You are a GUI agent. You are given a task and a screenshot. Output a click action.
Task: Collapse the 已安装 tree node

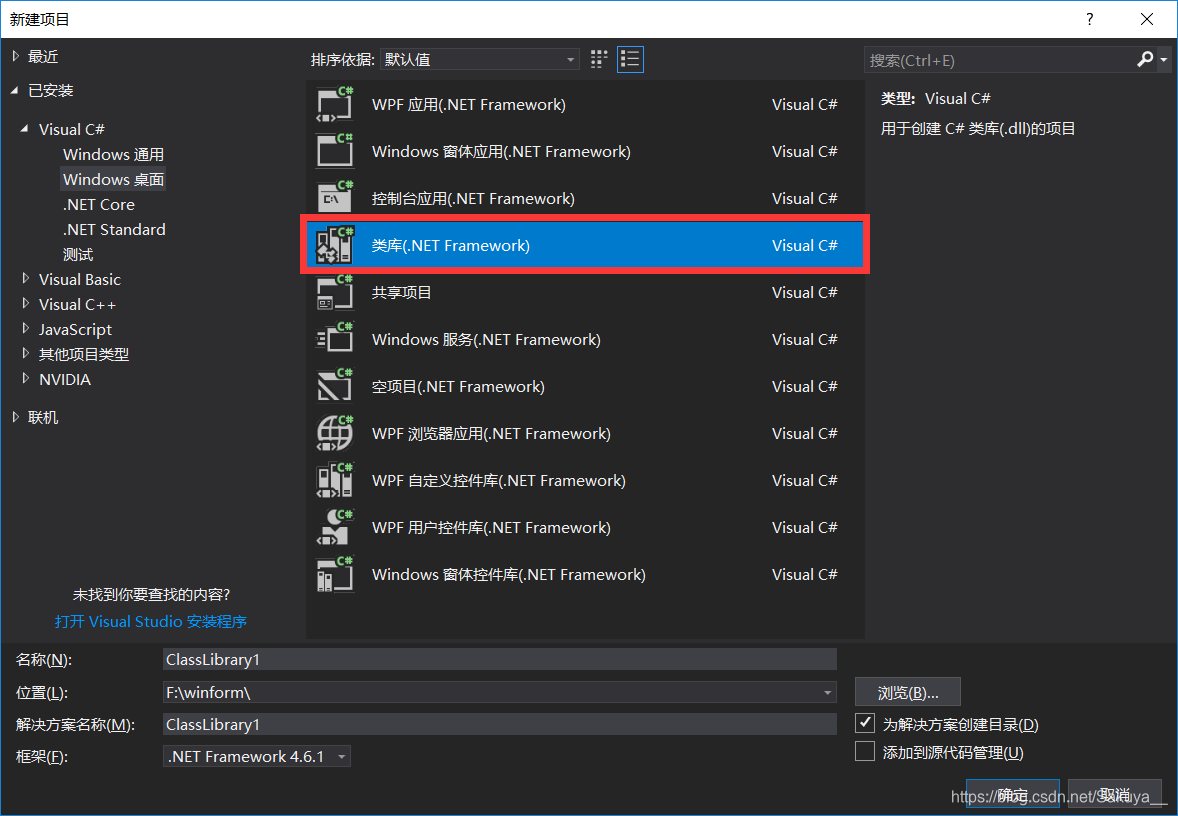[x=15, y=90]
